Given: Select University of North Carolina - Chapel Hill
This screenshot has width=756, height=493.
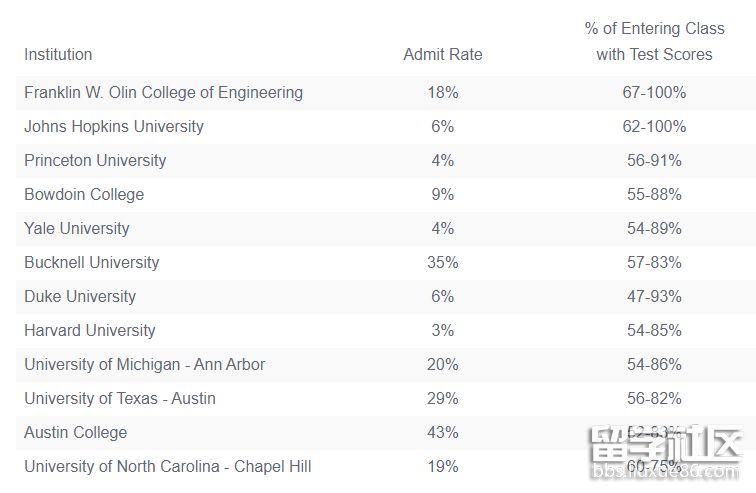Looking at the screenshot, I should point(168,466).
